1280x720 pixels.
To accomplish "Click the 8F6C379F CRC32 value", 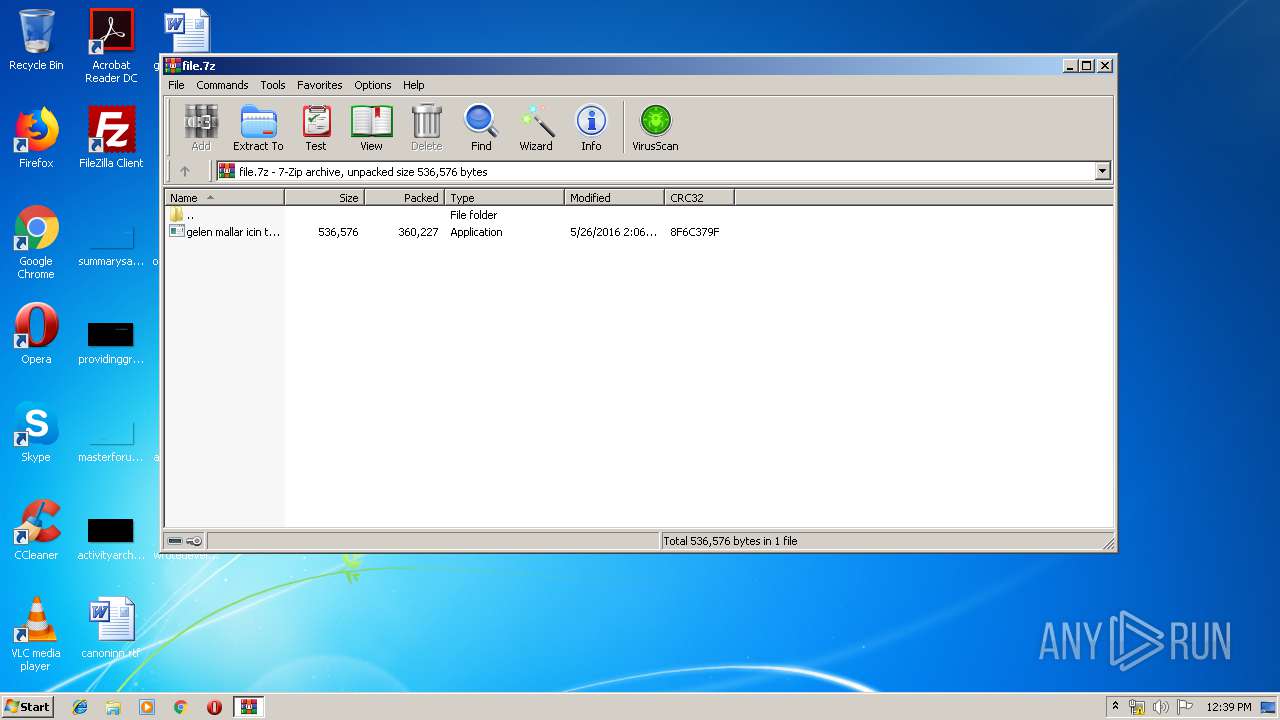I will [695, 232].
